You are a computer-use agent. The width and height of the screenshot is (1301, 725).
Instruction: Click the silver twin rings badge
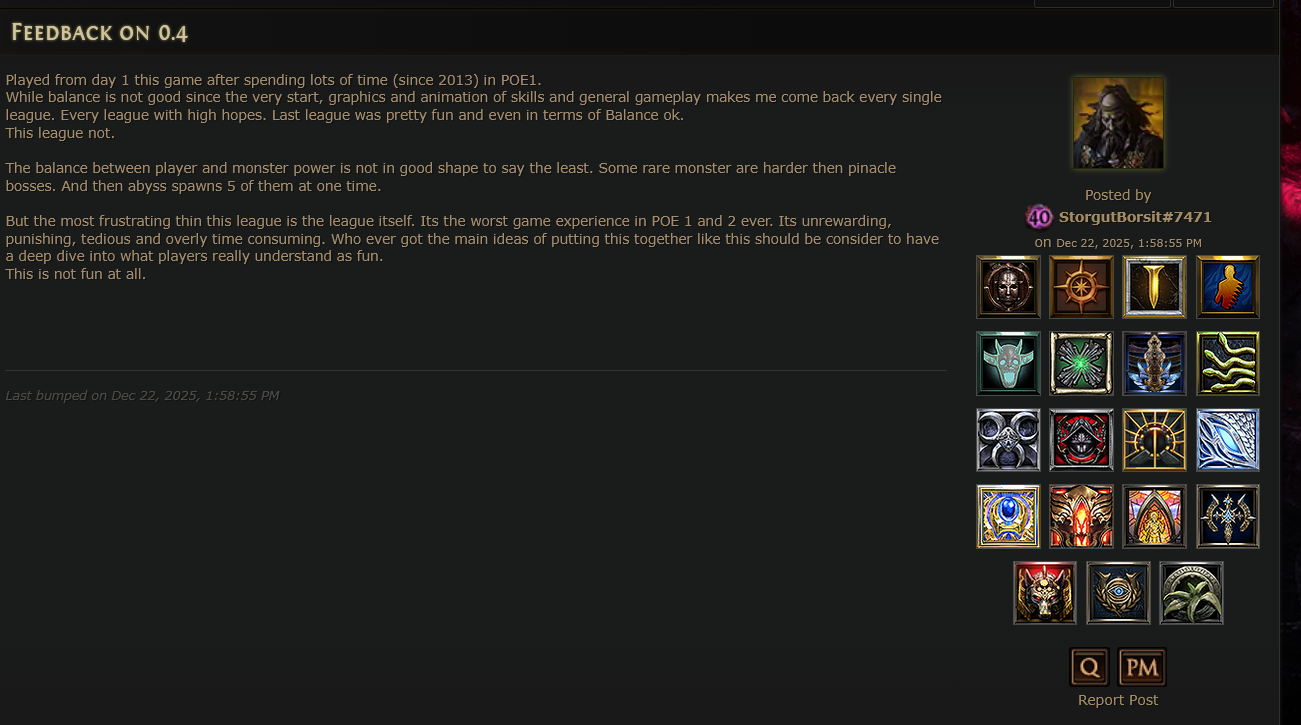[x=1008, y=440]
